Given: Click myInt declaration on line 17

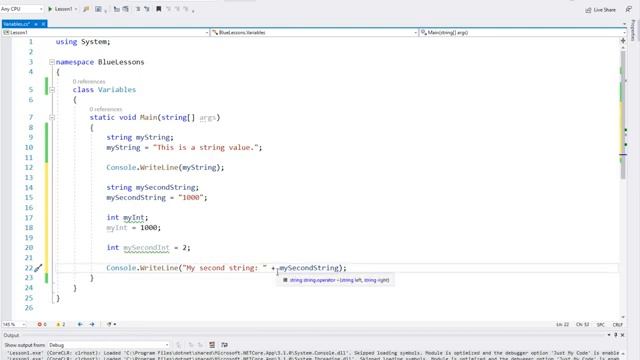Looking at the screenshot, I should pos(134,218).
